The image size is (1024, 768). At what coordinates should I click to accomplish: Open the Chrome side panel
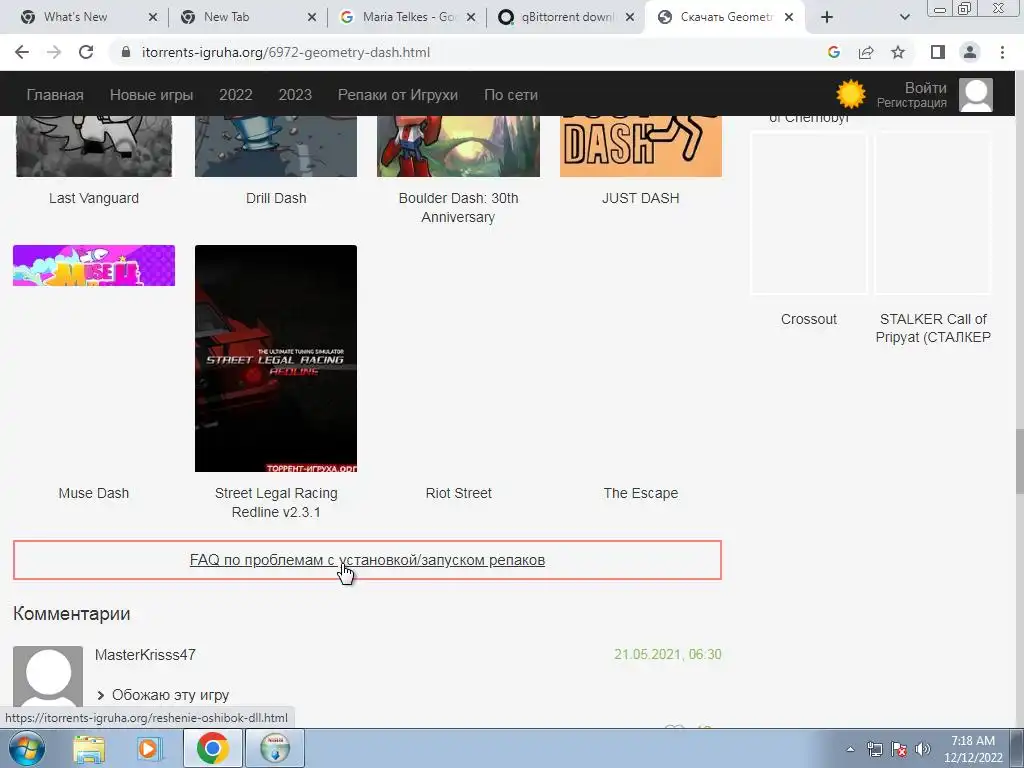coord(938,52)
